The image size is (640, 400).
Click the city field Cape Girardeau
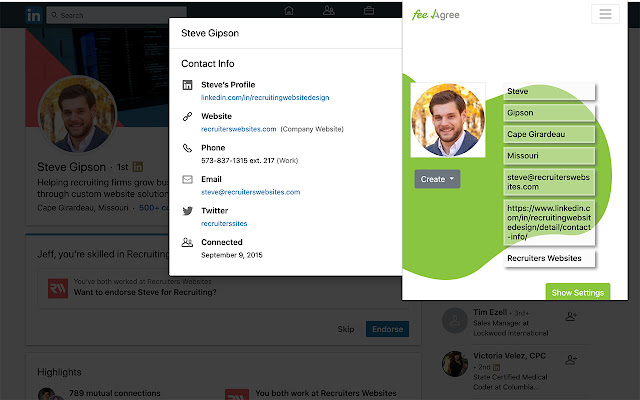pyautogui.click(x=549, y=134)
